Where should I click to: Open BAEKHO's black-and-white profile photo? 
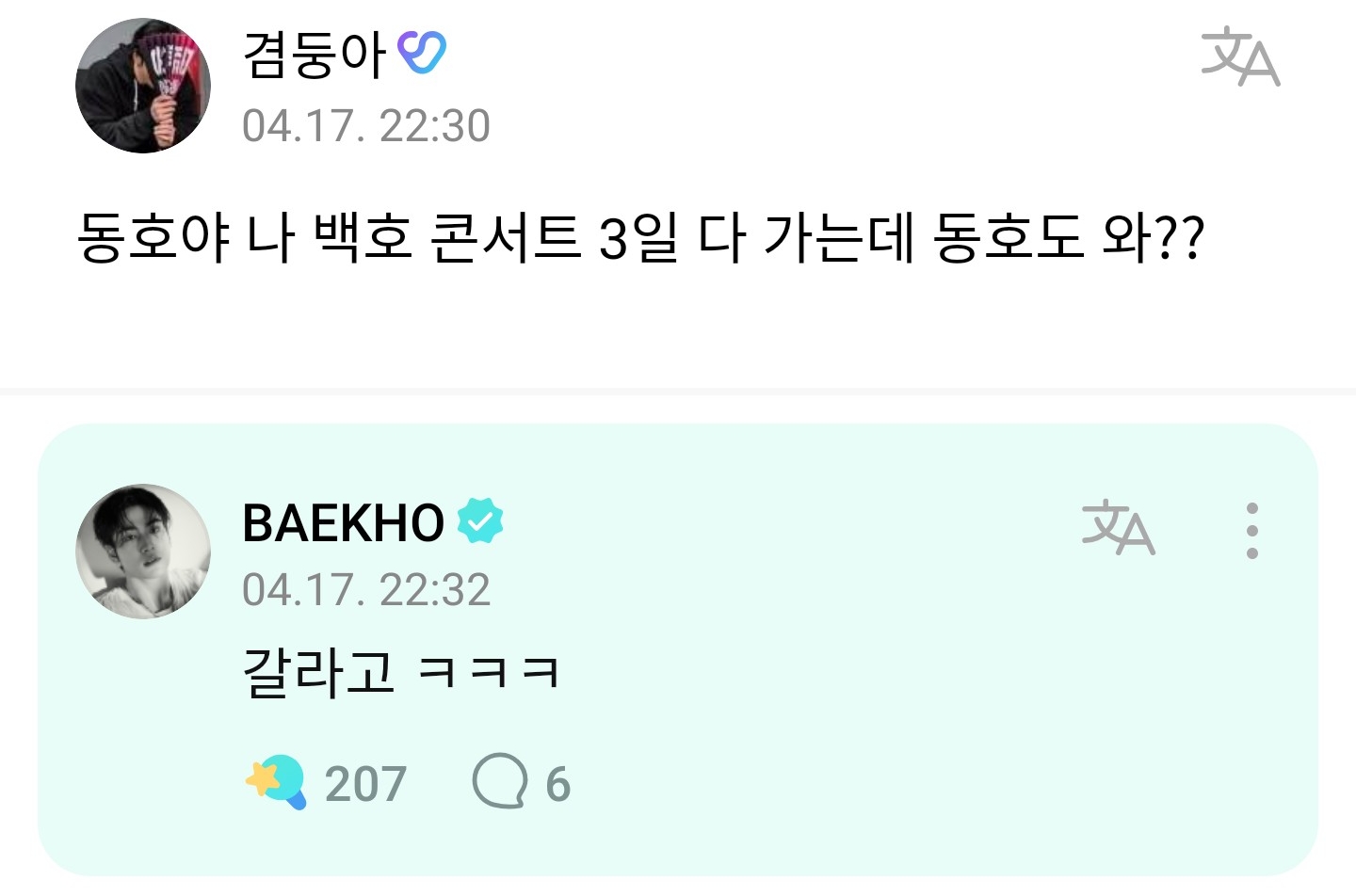pos(143,552)
